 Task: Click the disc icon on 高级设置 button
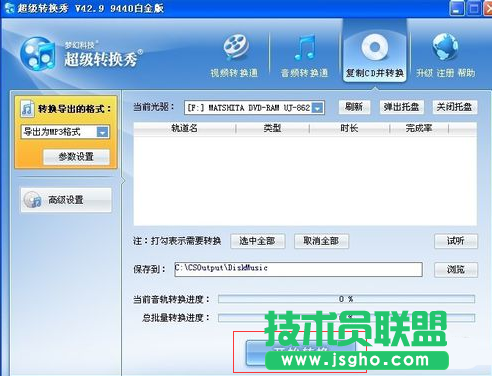33,200
